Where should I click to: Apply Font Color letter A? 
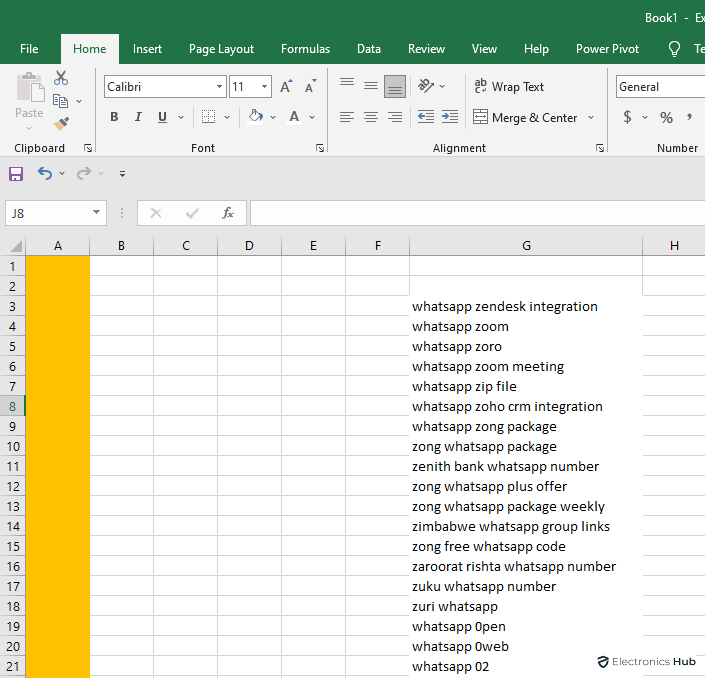tap(294, 117)
